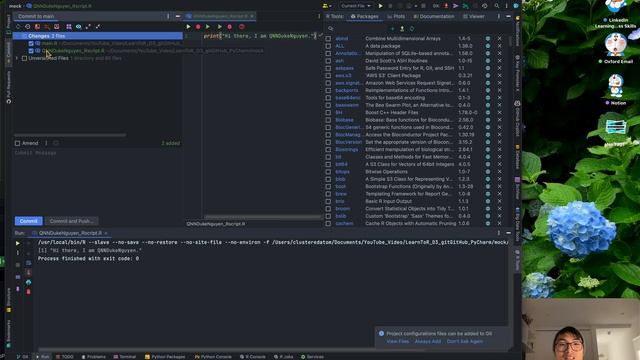
Task: Click Don't Ask Again link
Action: [464, 341]
